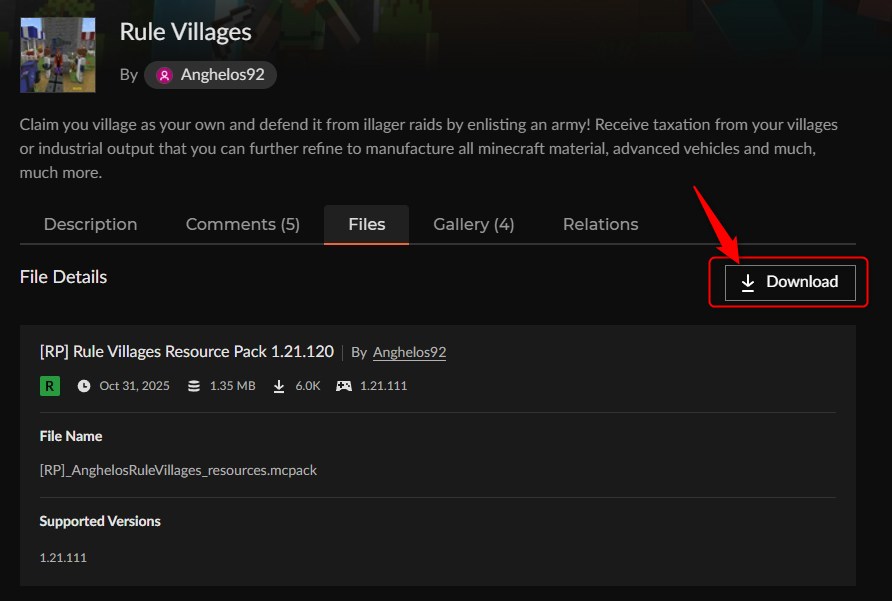
Task: Select the Files tab
Action: point(366,224)
